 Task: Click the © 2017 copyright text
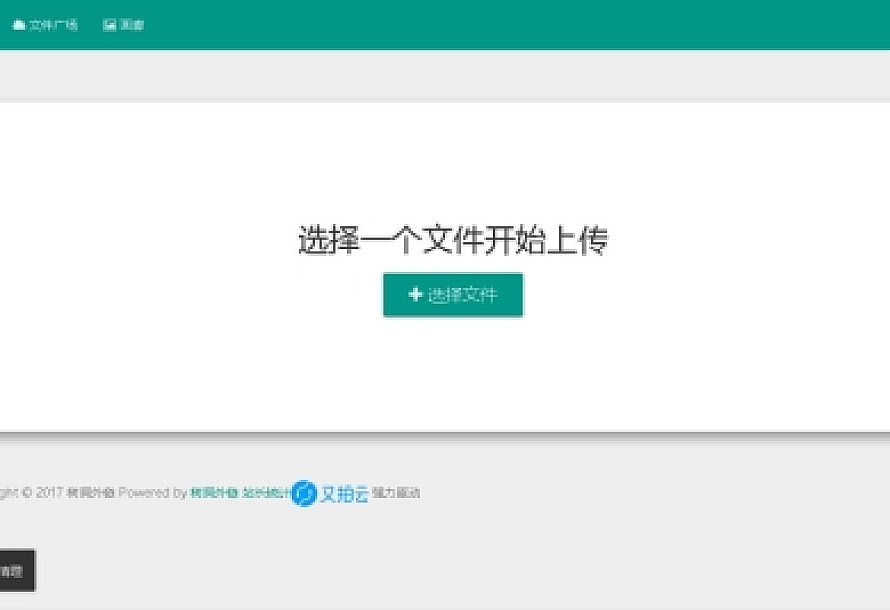42,493
